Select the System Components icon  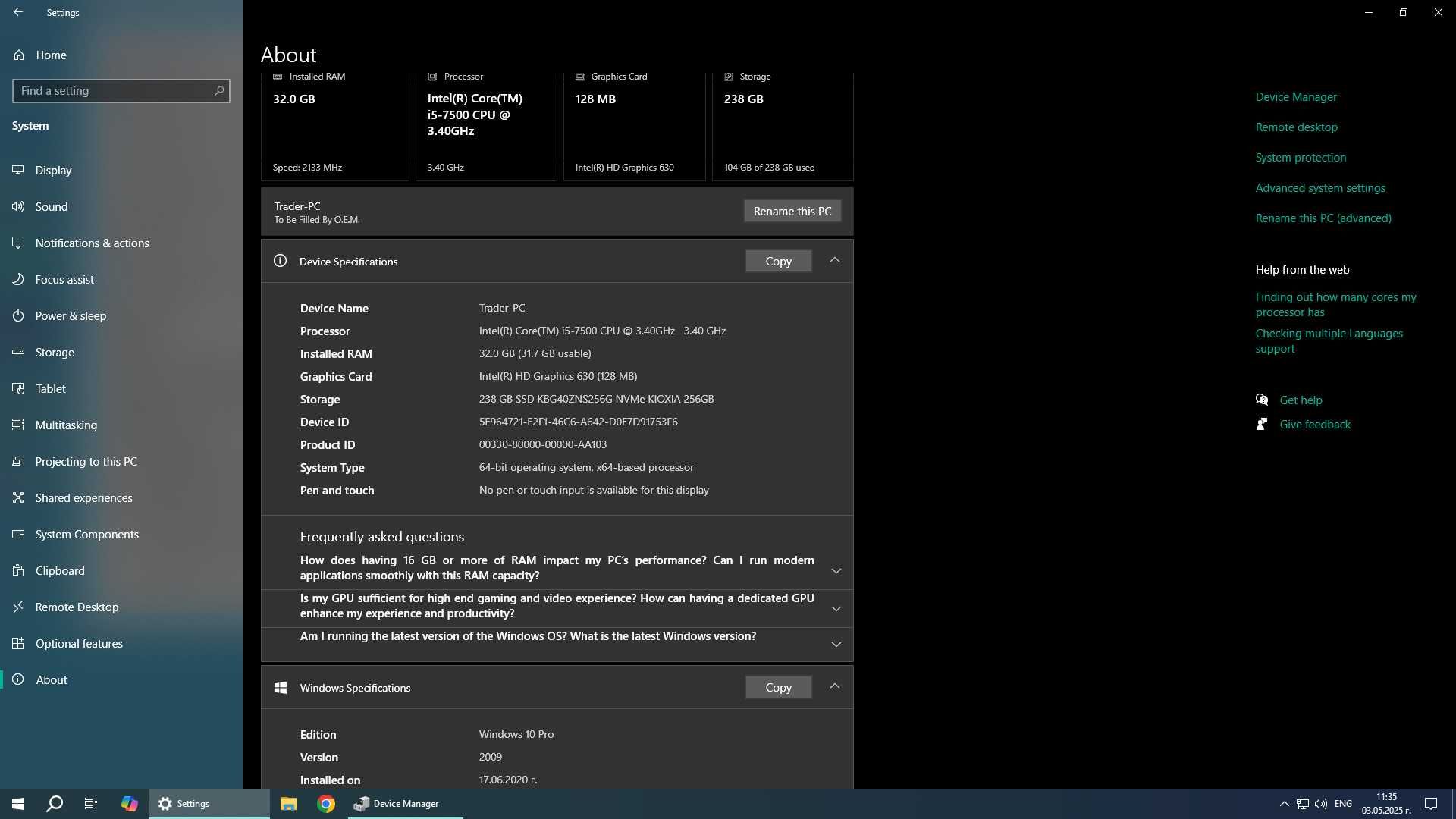pyautogui.click(x=18, y=534)
